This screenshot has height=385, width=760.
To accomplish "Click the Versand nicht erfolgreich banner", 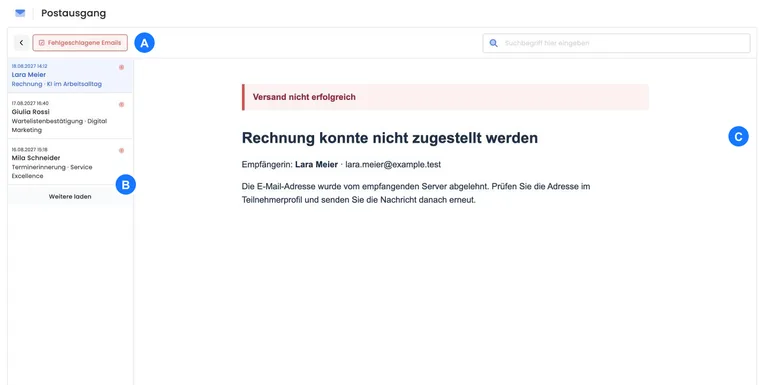I will (x=445, y=97).
